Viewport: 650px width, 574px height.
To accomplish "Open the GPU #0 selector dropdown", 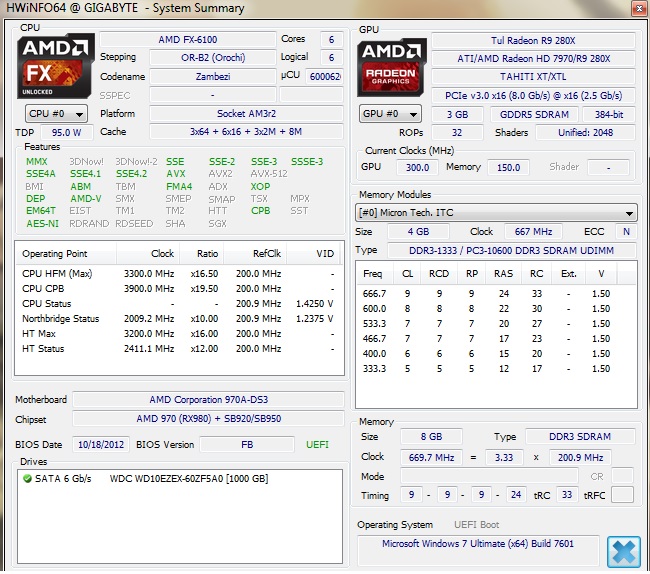I will pos(390,114).
